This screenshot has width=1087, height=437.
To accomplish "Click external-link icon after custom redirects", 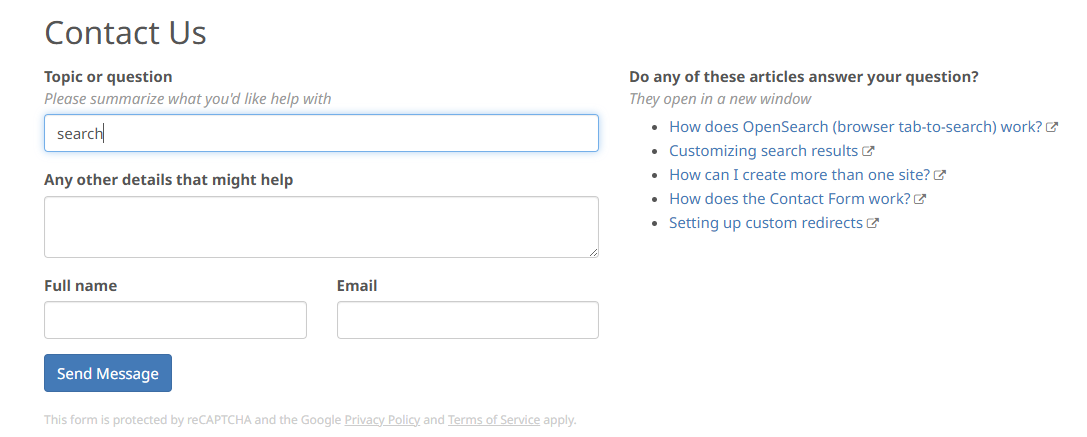I will 873,223.
